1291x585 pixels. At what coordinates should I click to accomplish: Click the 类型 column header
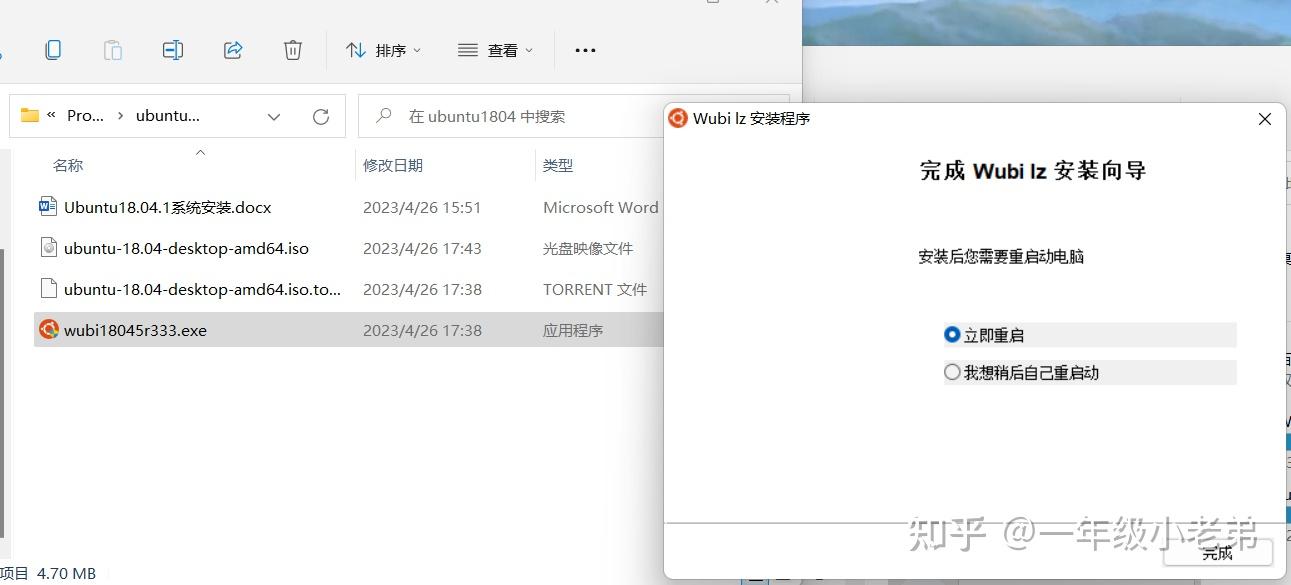(x=558, y=165)
